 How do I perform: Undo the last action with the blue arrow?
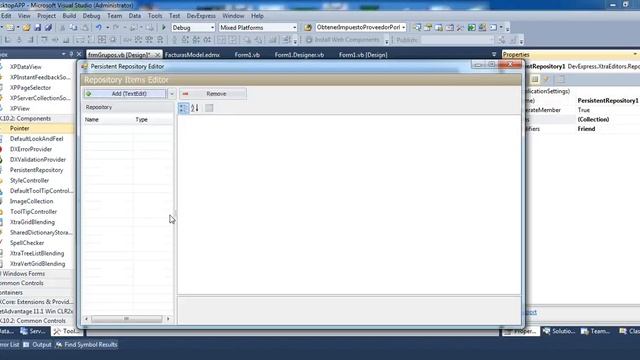[x=98, y=28]
